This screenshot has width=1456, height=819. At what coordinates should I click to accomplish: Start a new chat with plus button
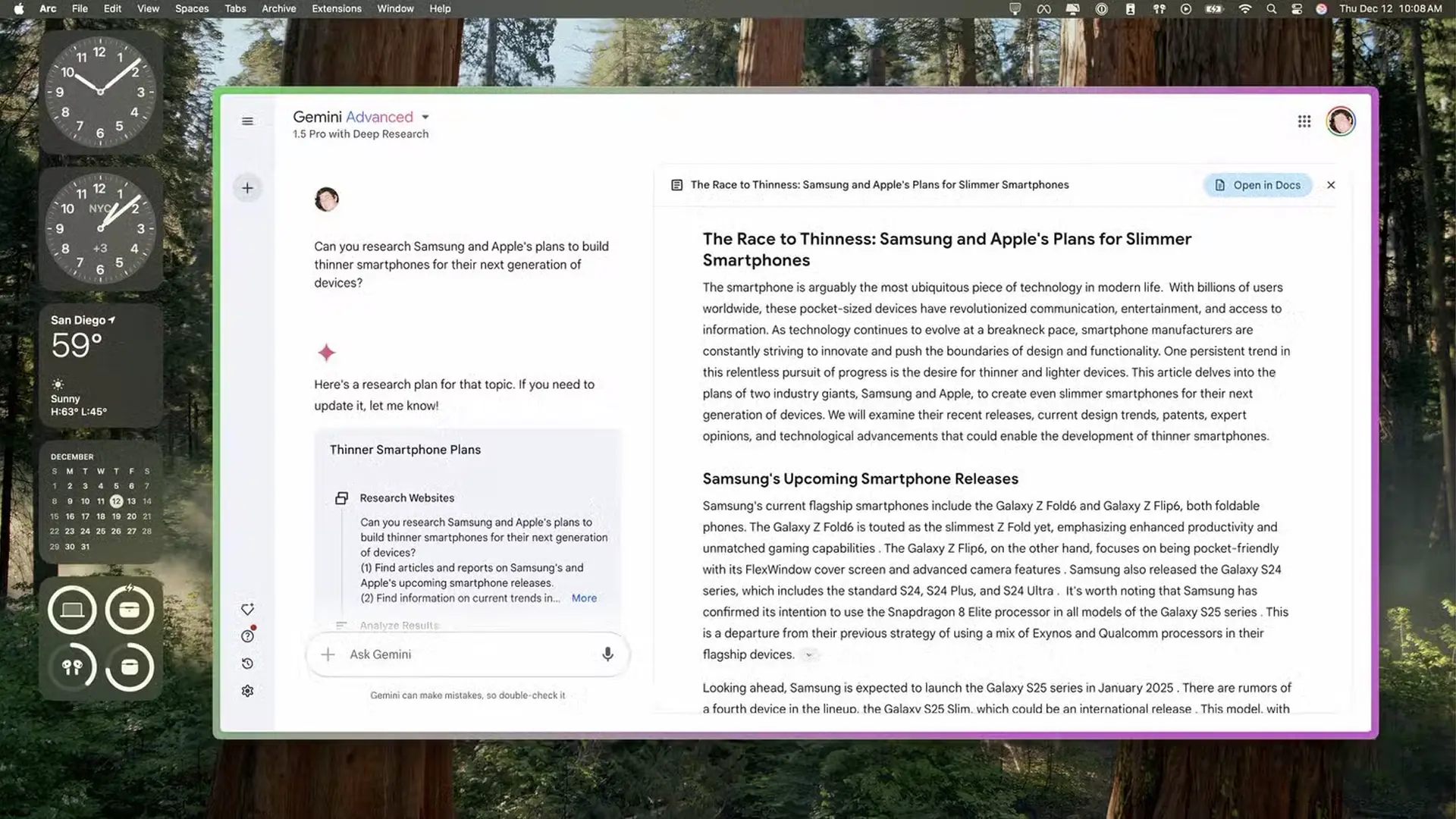pyautogui.click(x=247, y=188)
